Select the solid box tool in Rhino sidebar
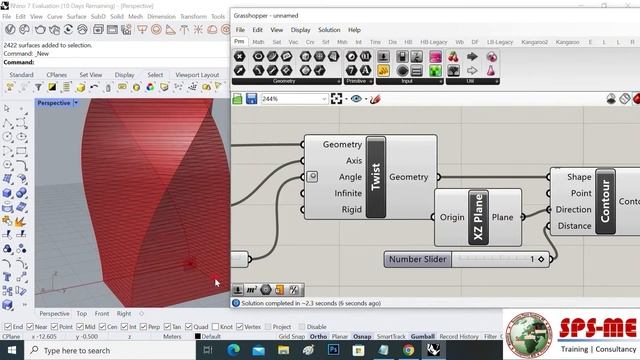 click(7, 193)
